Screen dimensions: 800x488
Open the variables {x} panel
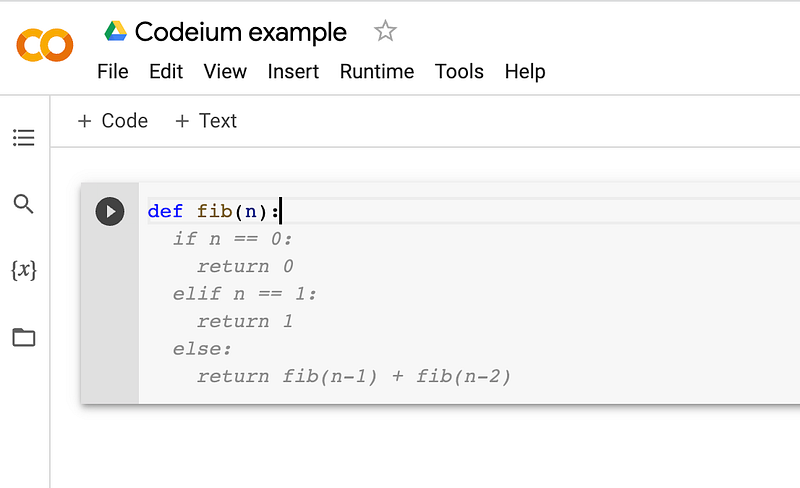tap(23, 270)
